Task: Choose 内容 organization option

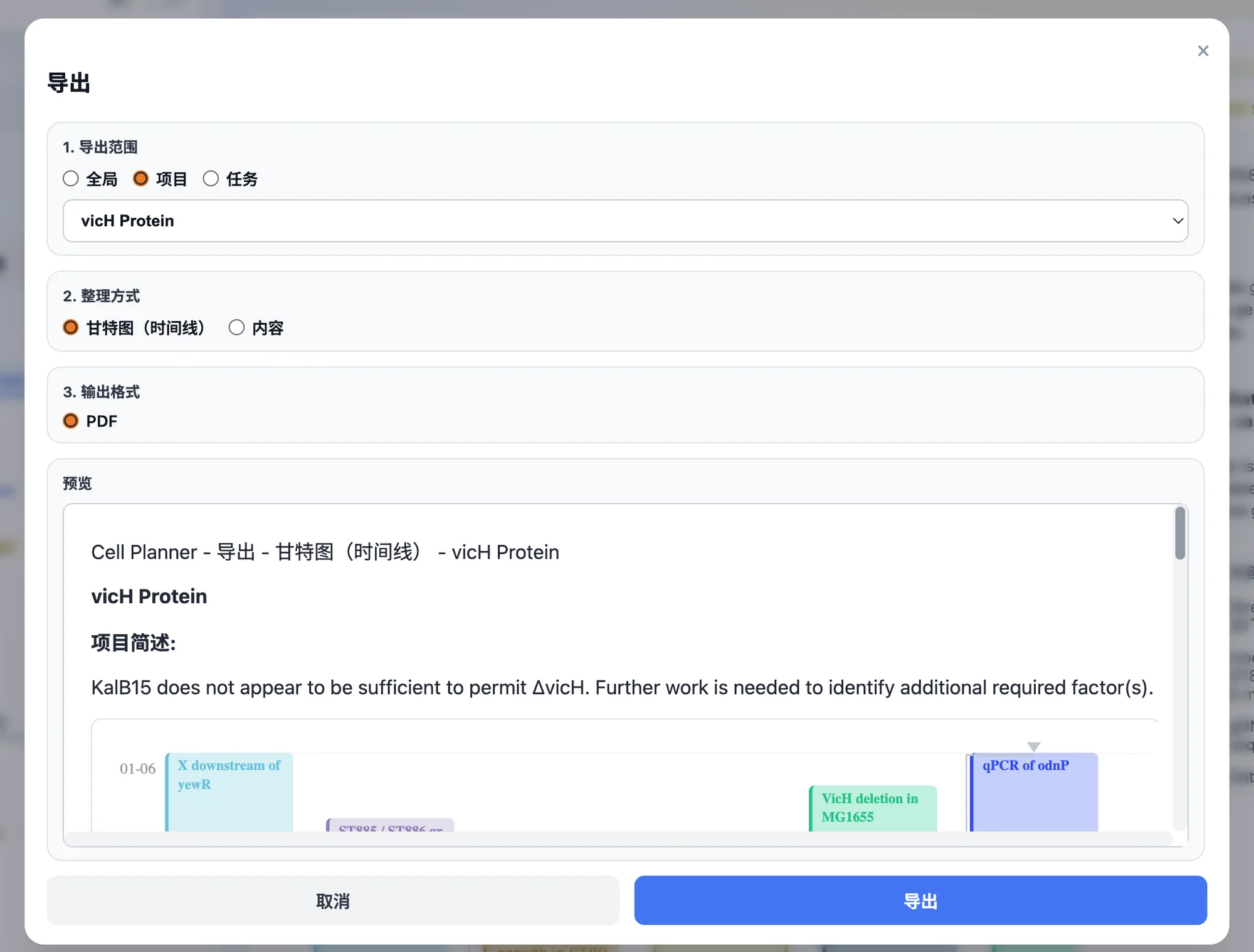Action: click(236, 327)
